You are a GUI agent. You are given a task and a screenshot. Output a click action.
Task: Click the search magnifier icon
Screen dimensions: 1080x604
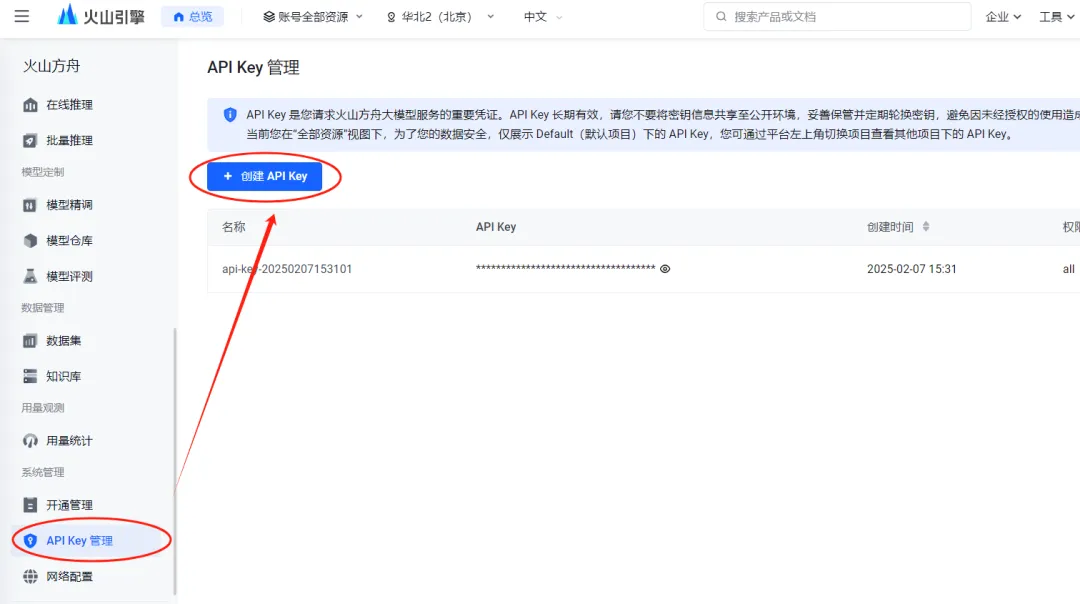(x=720, y=17)
